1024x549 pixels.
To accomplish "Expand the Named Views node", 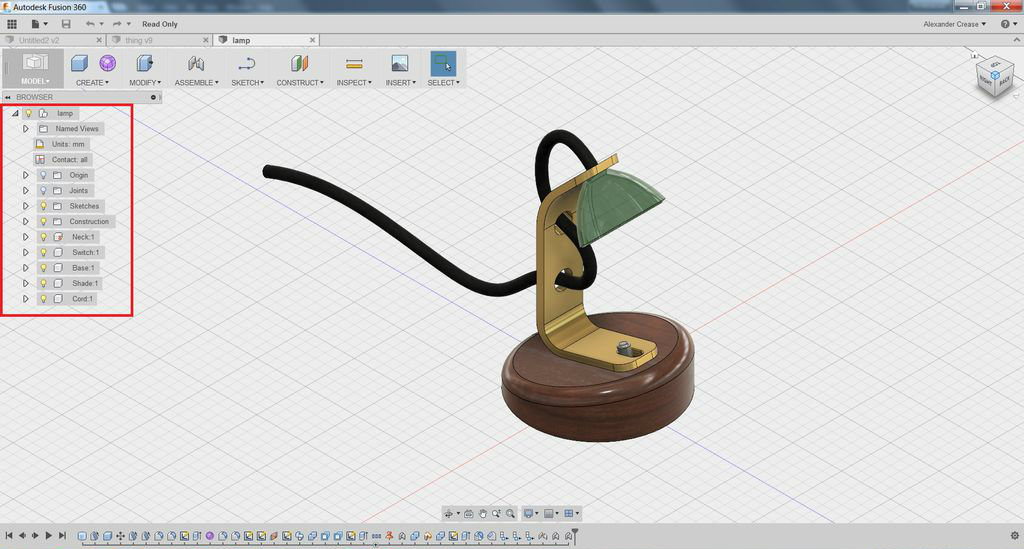I will tap(25, 129).
